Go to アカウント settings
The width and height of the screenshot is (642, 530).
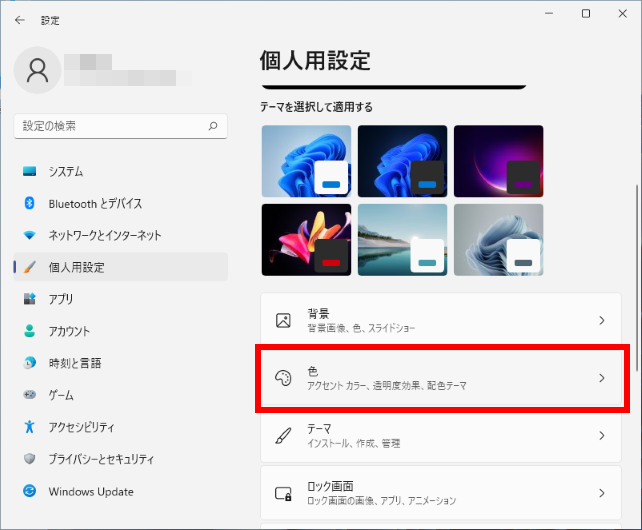point(120,331)
